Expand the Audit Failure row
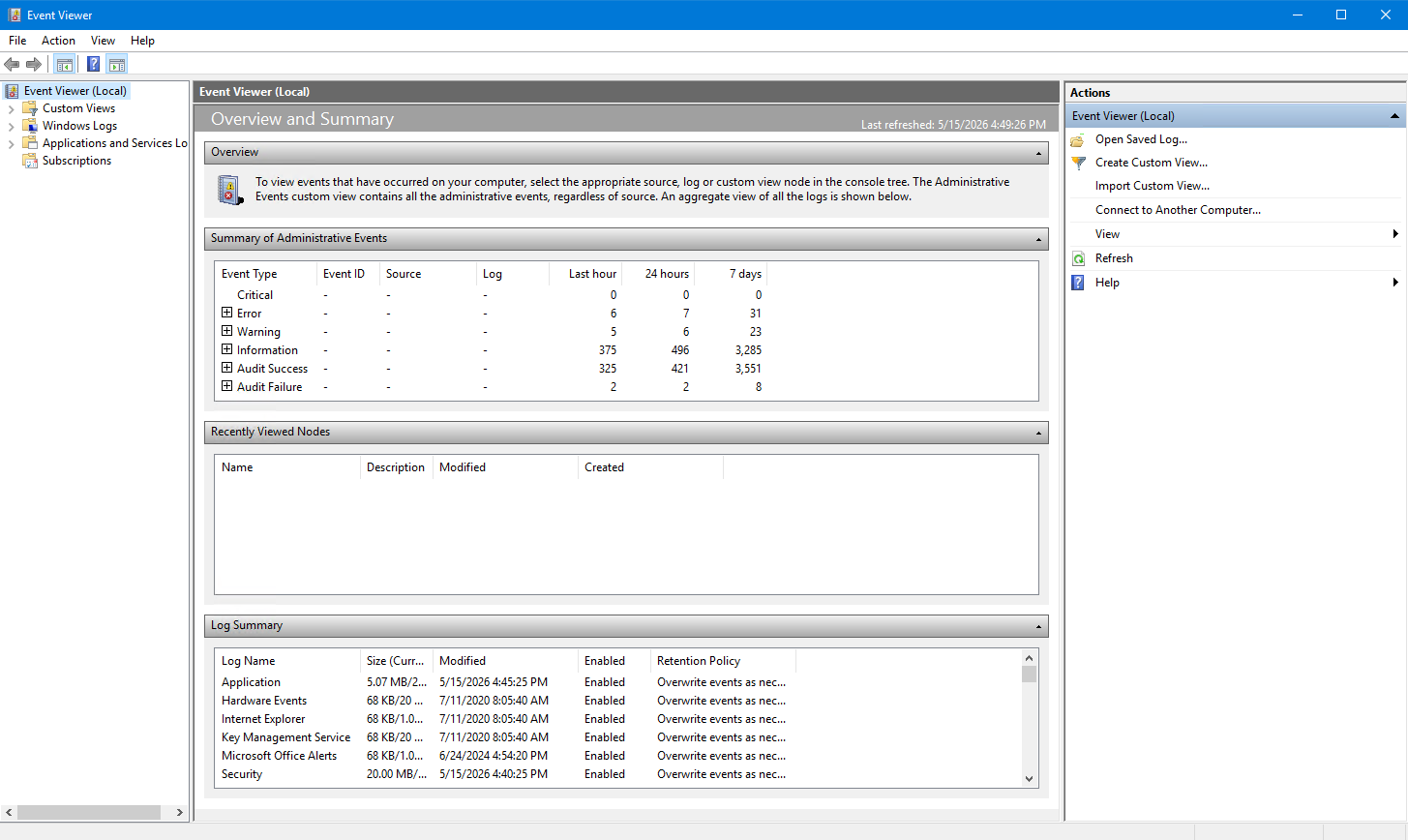Viewport: 1408px width, 840px height. [x=226, y=386]
